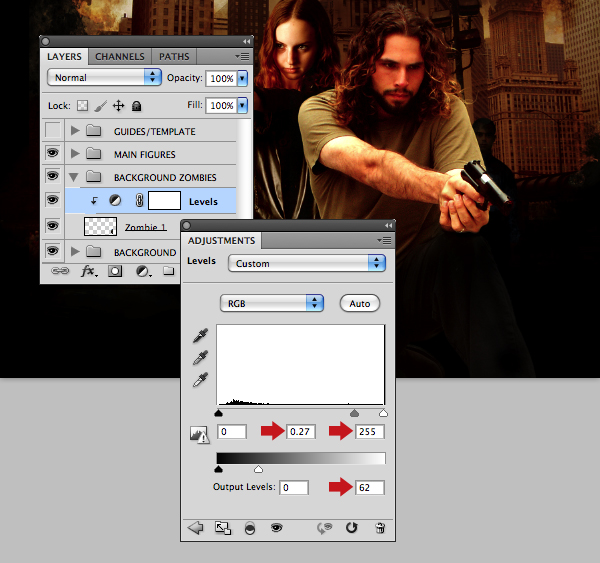Select the Levels layer mask thumbnail
The height and width of the screenshot is (563, 600).
pos(164,201)
